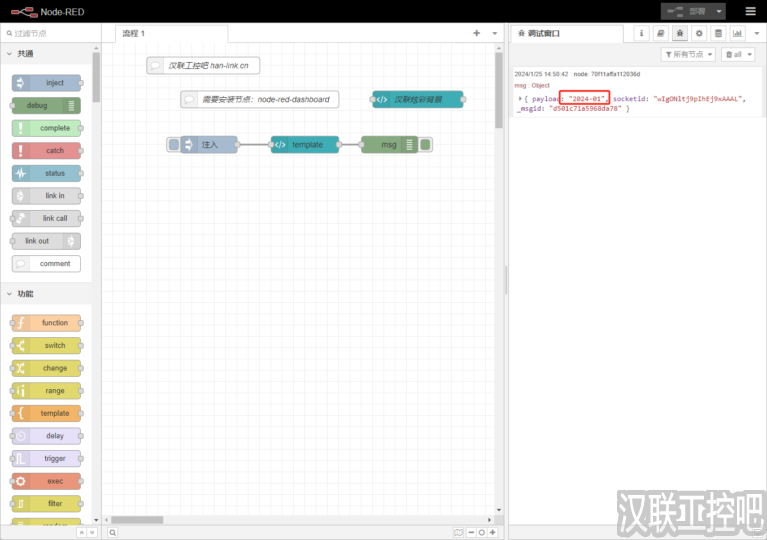Click the canvas horizontal scrollbar
This screenshot has height=540, width=767.
150,520
